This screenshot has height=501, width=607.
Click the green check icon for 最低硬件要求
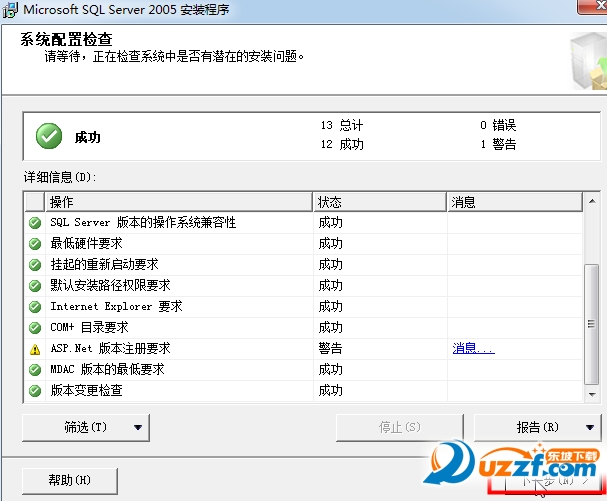tap(35, 244)
